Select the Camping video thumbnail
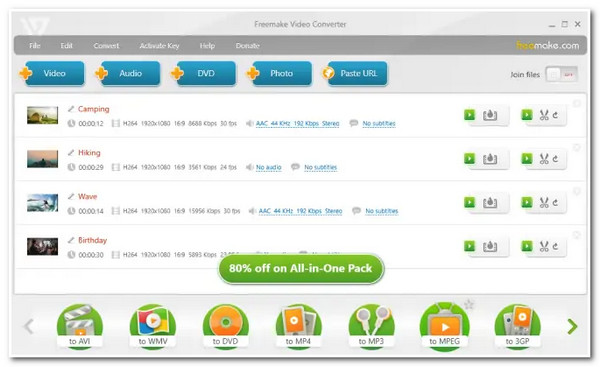Image resolution: width=600 pixels, height=367 pixels. pos(42,115)
